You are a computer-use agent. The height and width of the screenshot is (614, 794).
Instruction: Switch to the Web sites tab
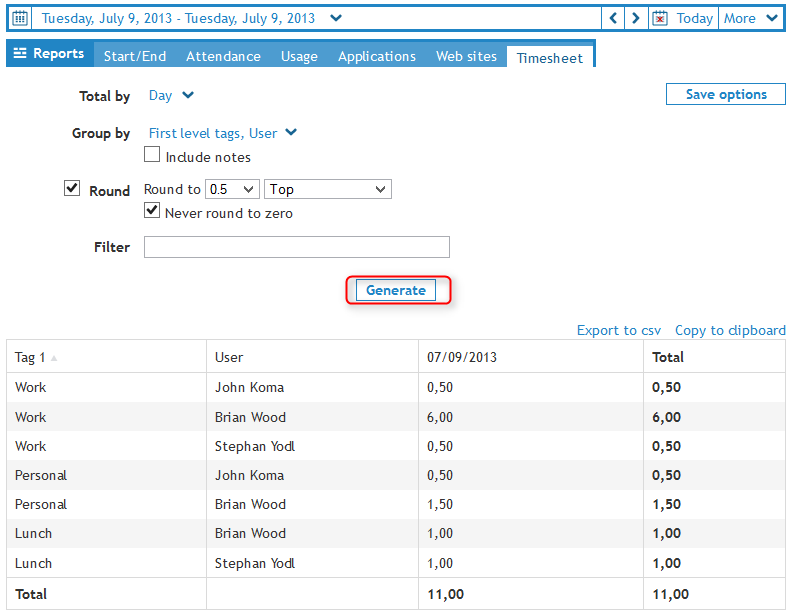pyautogui.click(x=466, y=56)
